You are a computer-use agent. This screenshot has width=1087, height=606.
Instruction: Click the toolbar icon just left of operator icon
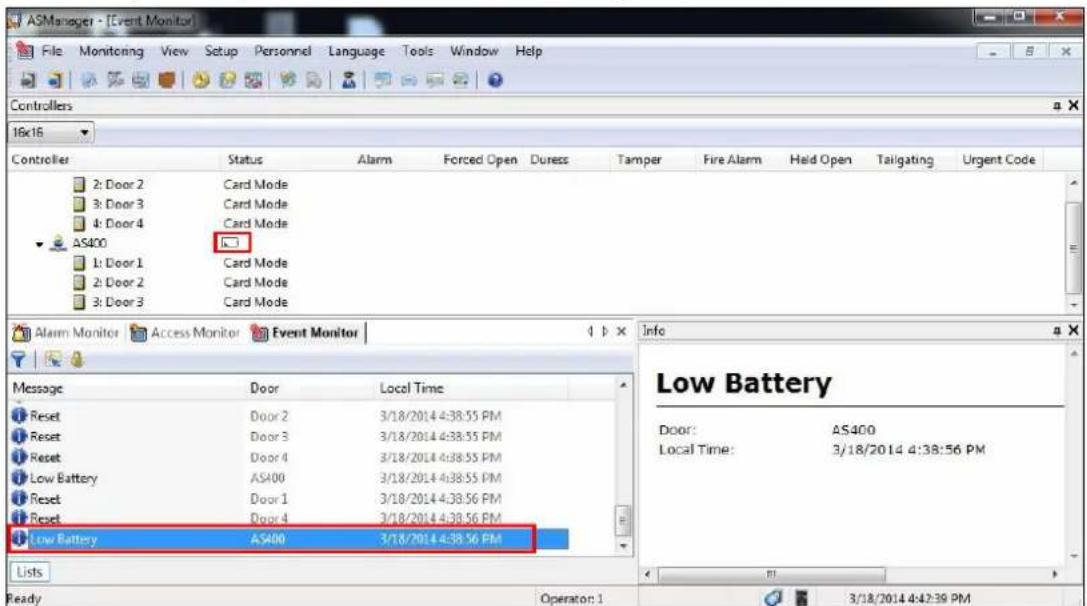pos(314,80)
